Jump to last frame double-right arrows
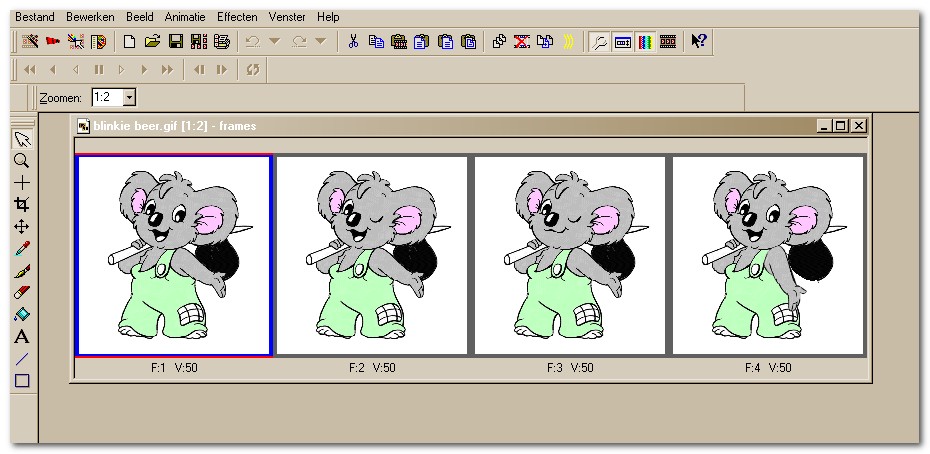This screenshot has width=930, height=454. (x=168, y=70)
